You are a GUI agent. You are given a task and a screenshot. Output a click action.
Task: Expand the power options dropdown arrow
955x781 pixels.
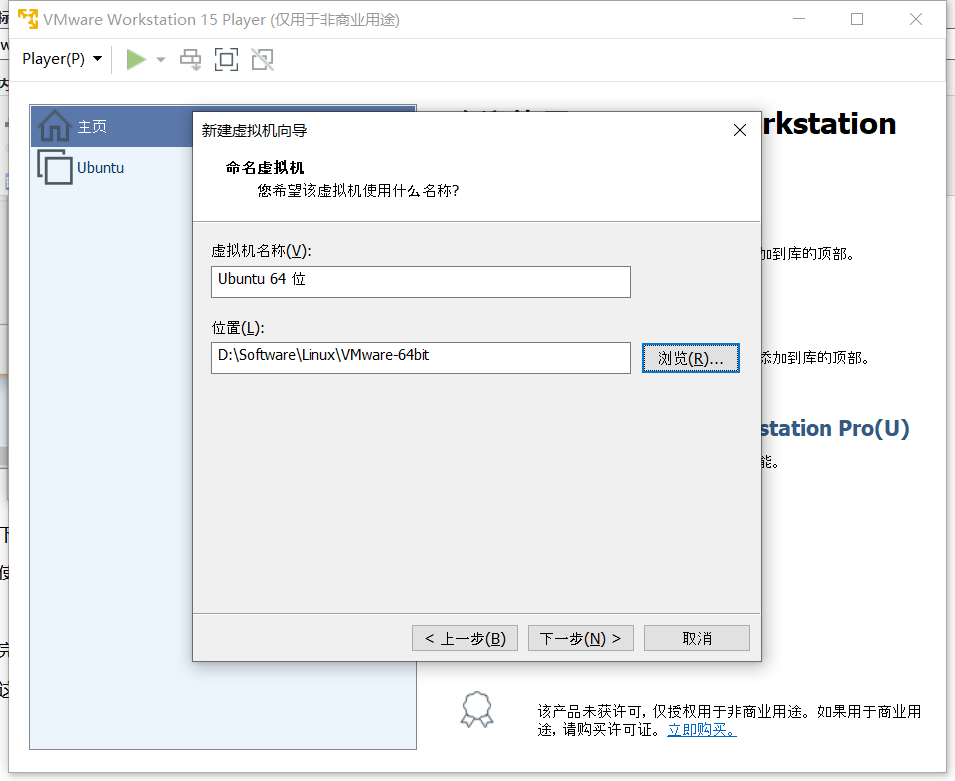(161, 60)
